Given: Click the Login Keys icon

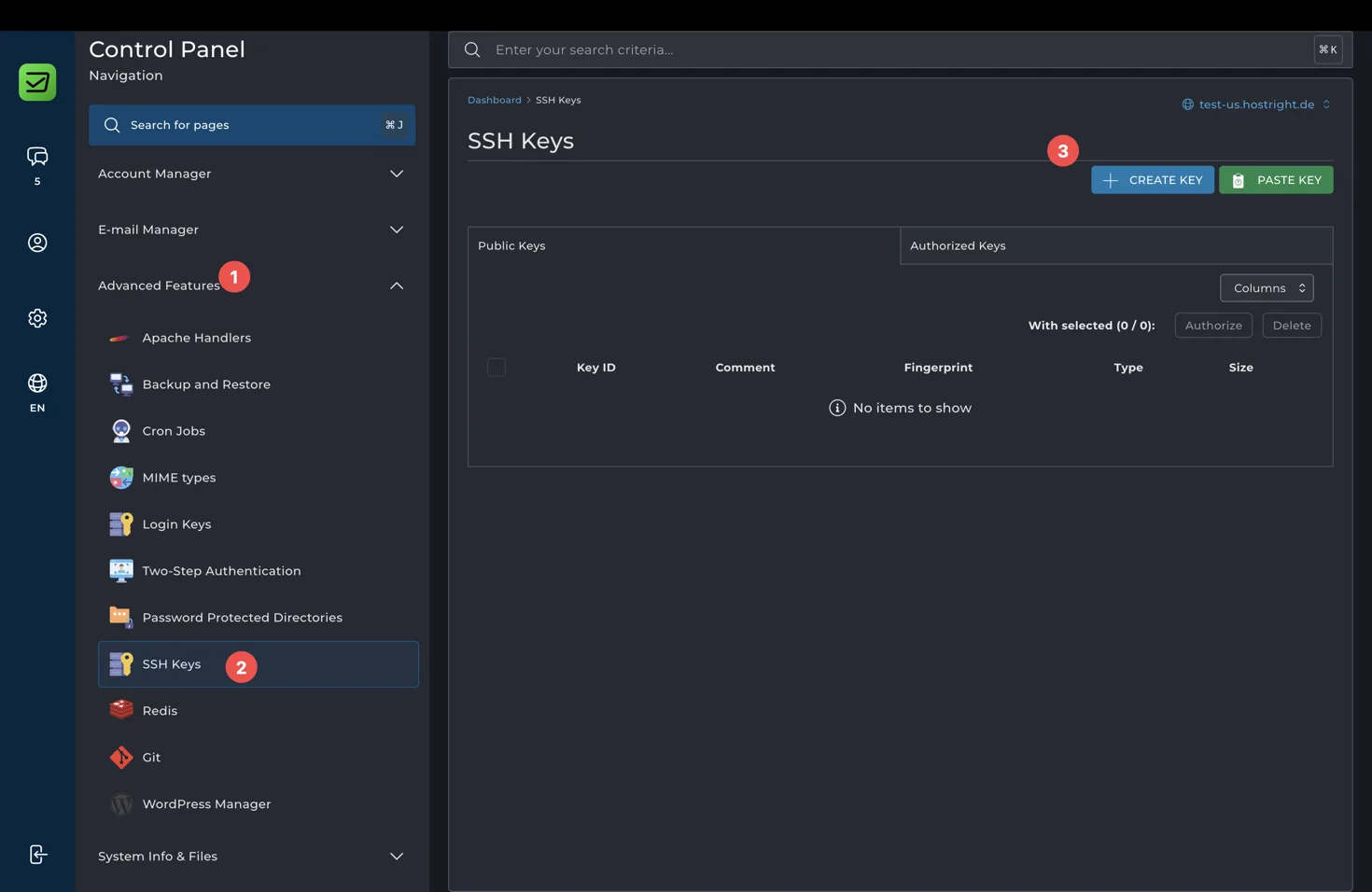Looking at the screenshot, I should click(120, 524).
